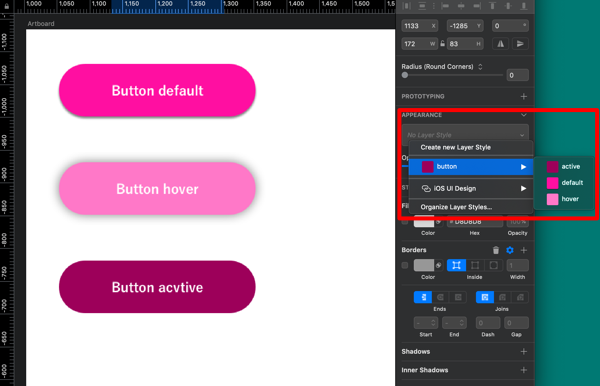This screenshot has height=386, width=600.
Task: Add a Prototyping interaction with plus
Action: pyautogui.click(x=524, y=96)
